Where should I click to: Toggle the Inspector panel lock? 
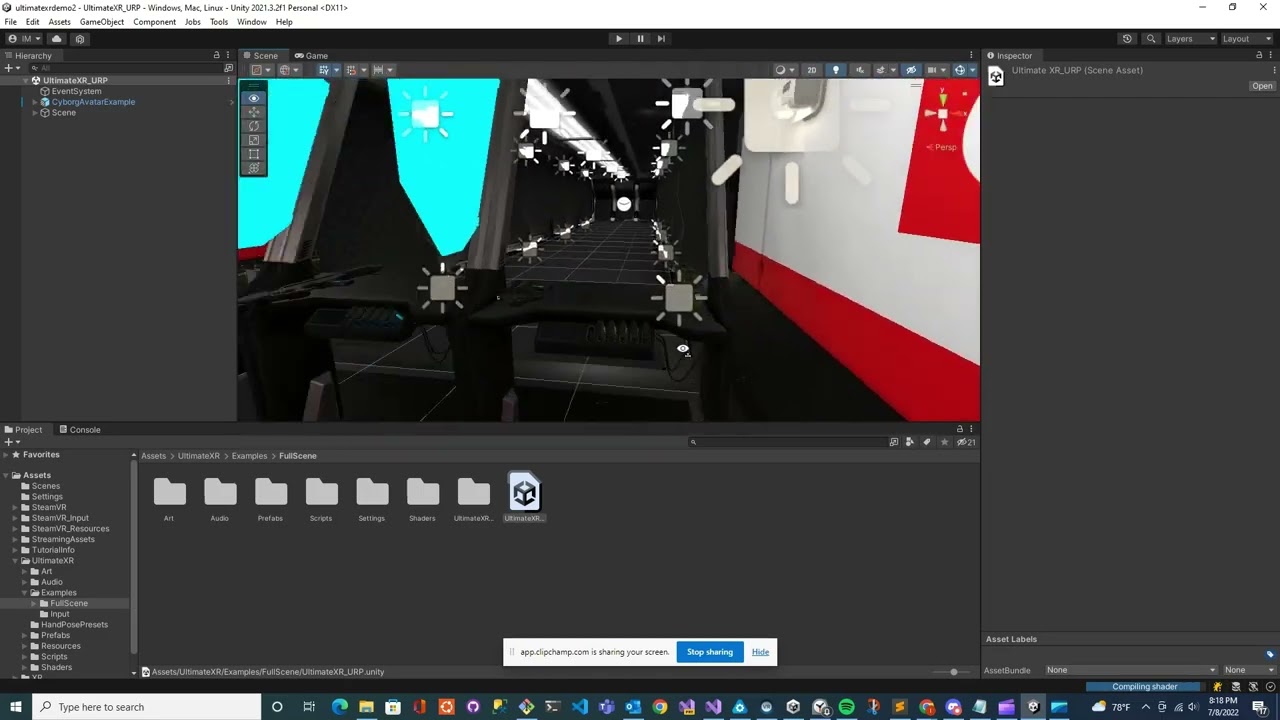click(x=1259, y=55)
